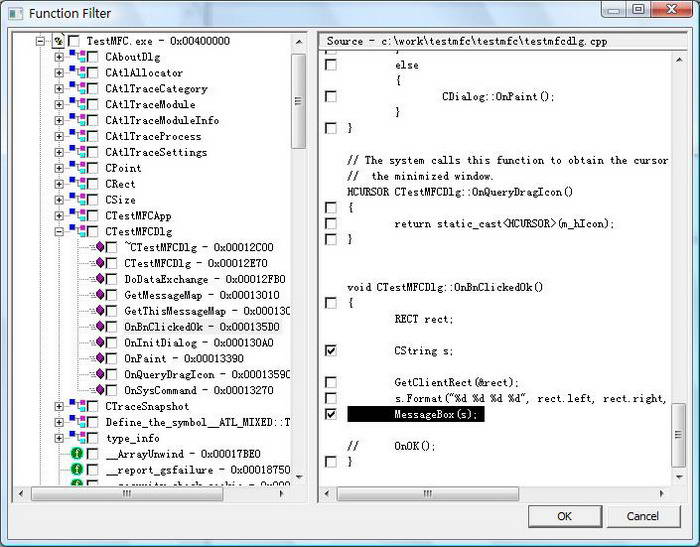Click the source panel scroll-down arrow
Image resolution: width=700 pixels, height=547 pixels.
(x=679, y=477)
